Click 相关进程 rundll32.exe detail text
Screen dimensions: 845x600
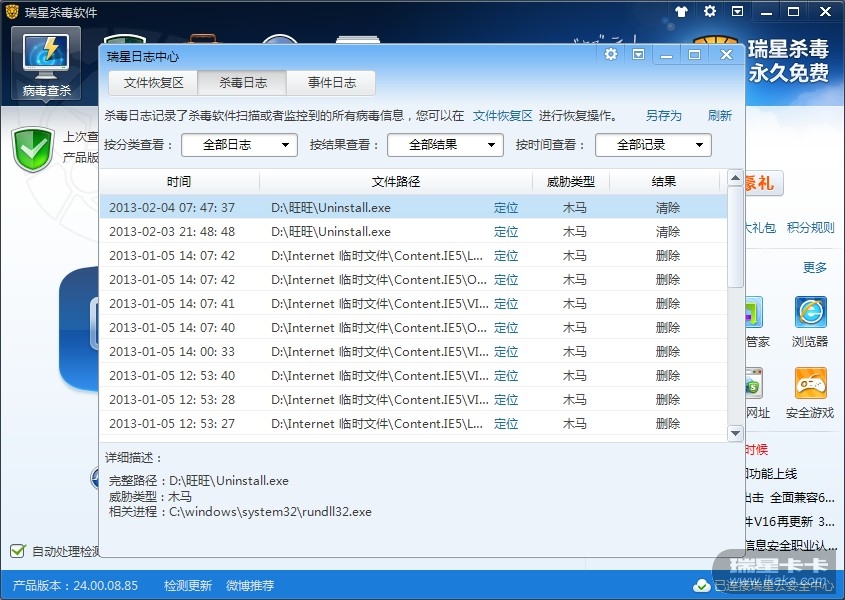click(240, 512)
